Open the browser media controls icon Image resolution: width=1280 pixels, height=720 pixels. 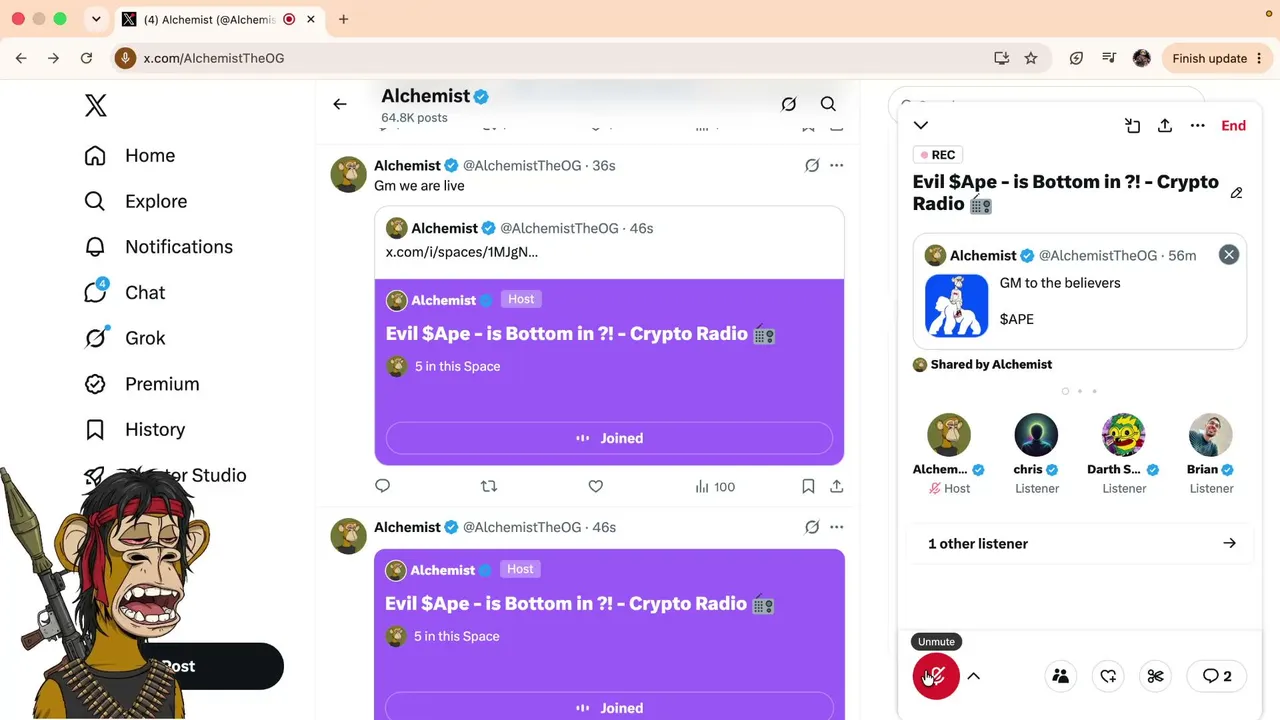[1109, 58]
